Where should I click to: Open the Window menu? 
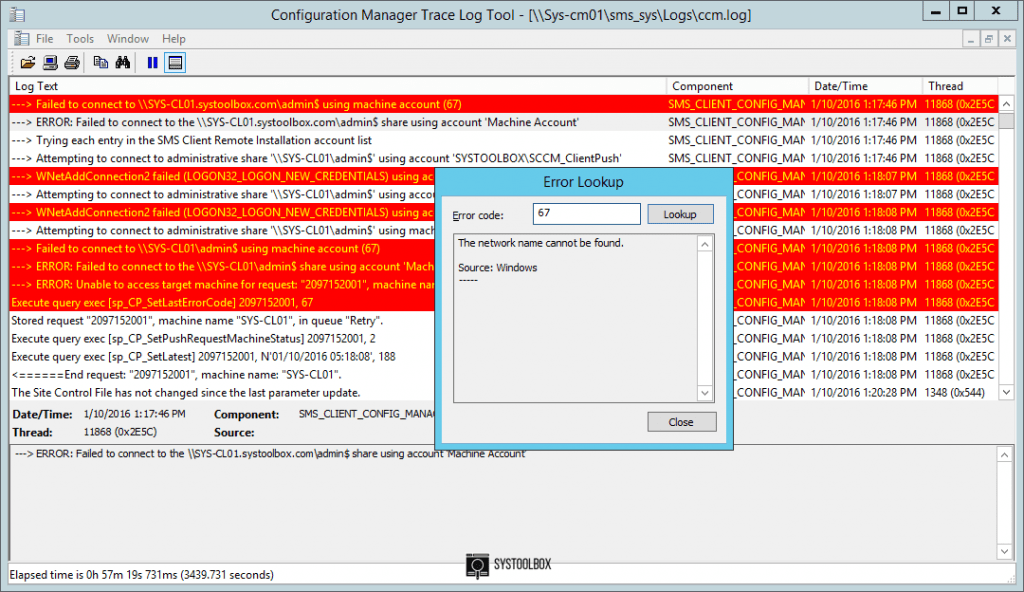tap(127, 39)
